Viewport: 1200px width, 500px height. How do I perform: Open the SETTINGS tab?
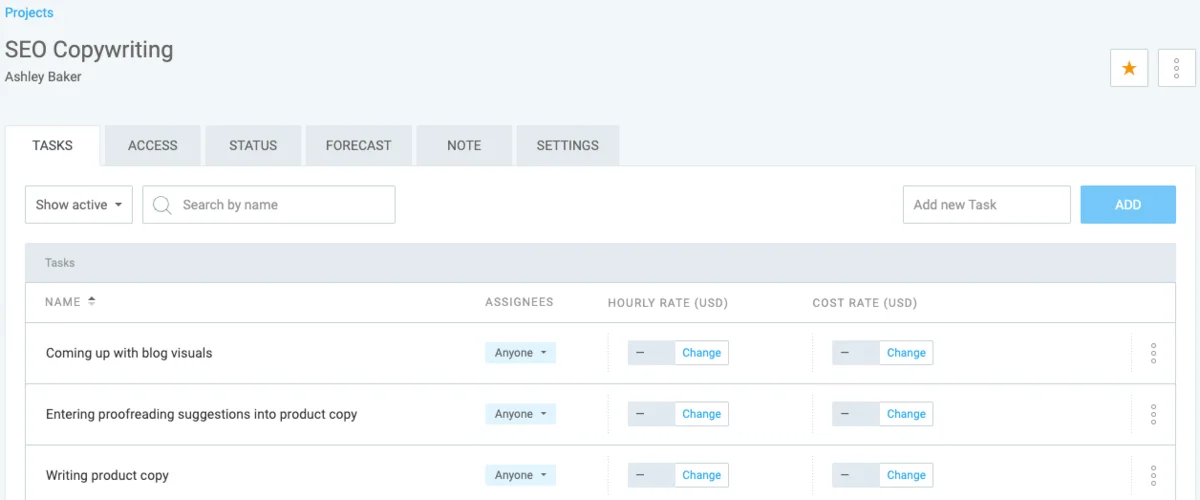(x=568, y=145)
